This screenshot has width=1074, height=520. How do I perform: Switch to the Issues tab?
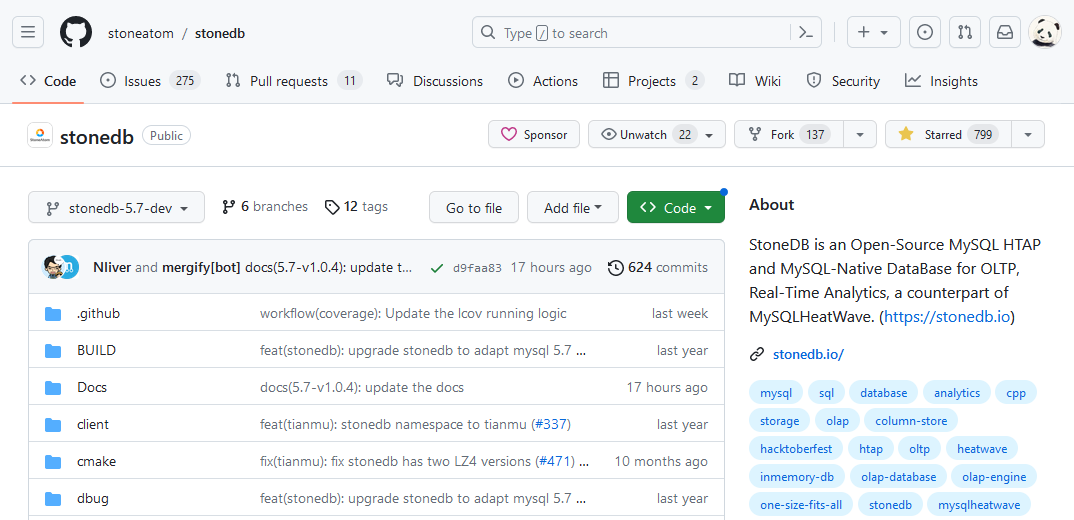click(x=150, y=81)
